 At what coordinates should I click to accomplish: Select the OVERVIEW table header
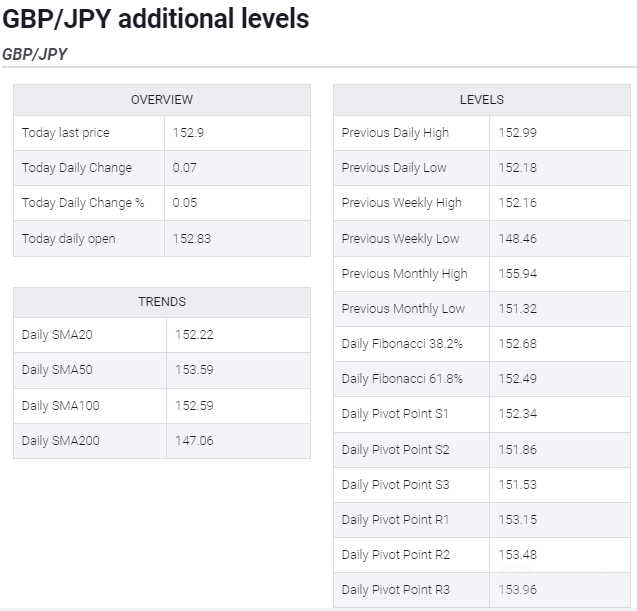[x=162, y=100]
